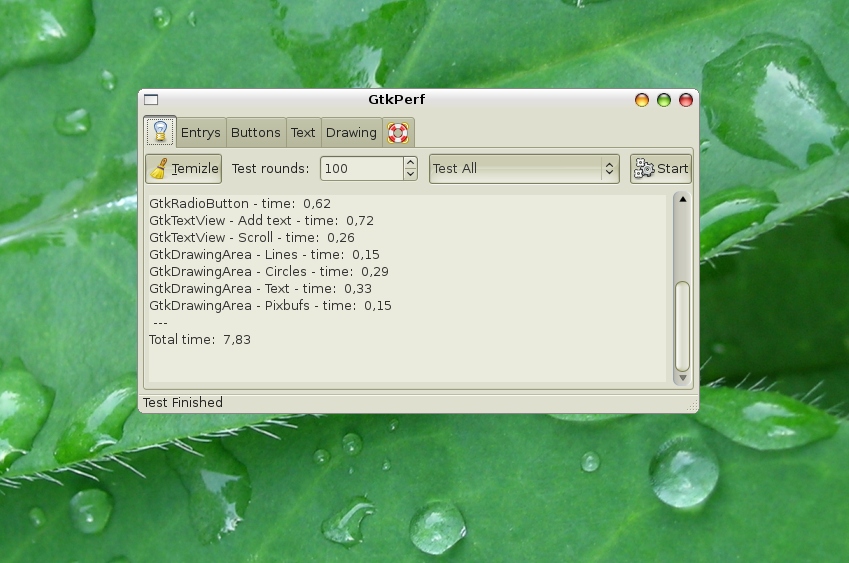Click the Start button

pyautogui.click(x=661, y=169)
